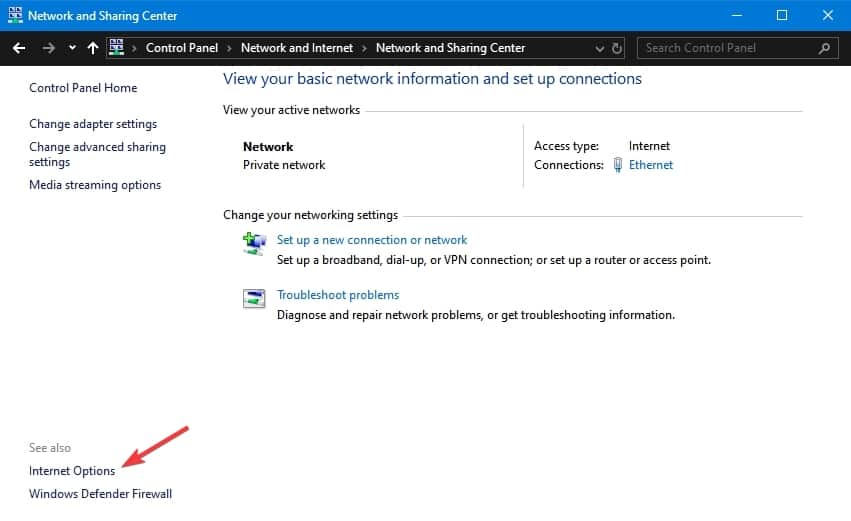The image size is (851, 521).
Task: Open Control Panel Home
Action: point(83,88)
